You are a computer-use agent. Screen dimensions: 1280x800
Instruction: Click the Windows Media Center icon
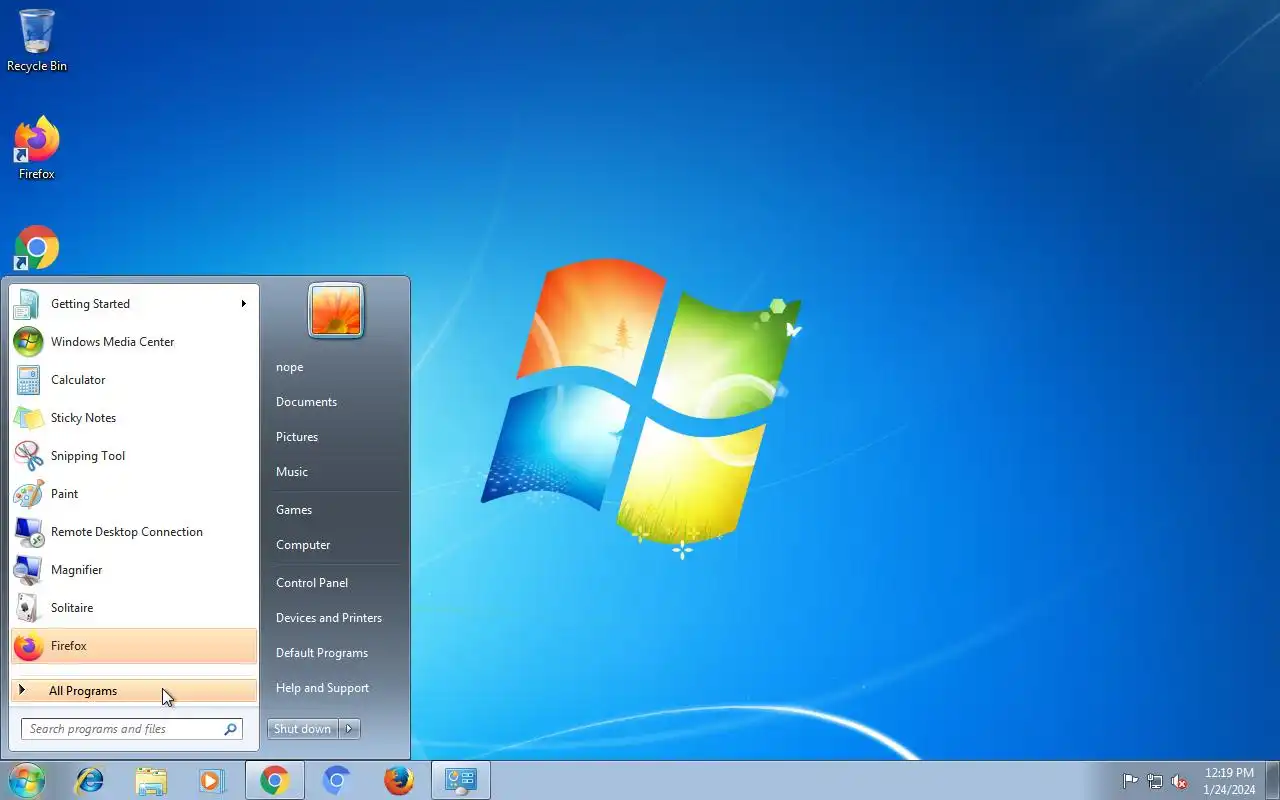tap(27, 342)
